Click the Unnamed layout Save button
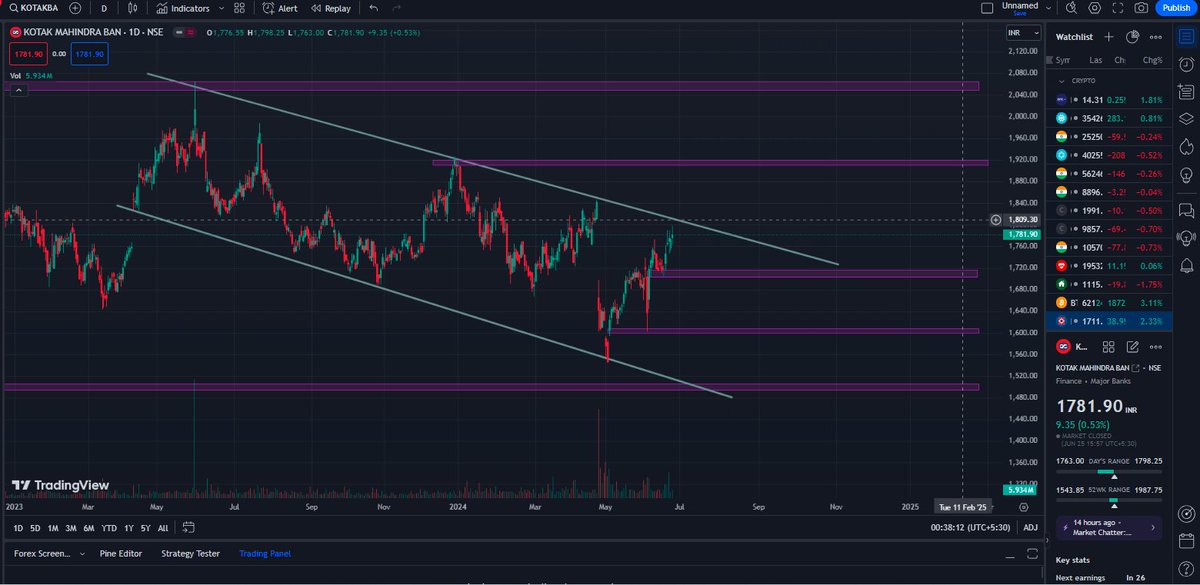The width and height of the screenshot is (1200, 585). pos(1020,13)
